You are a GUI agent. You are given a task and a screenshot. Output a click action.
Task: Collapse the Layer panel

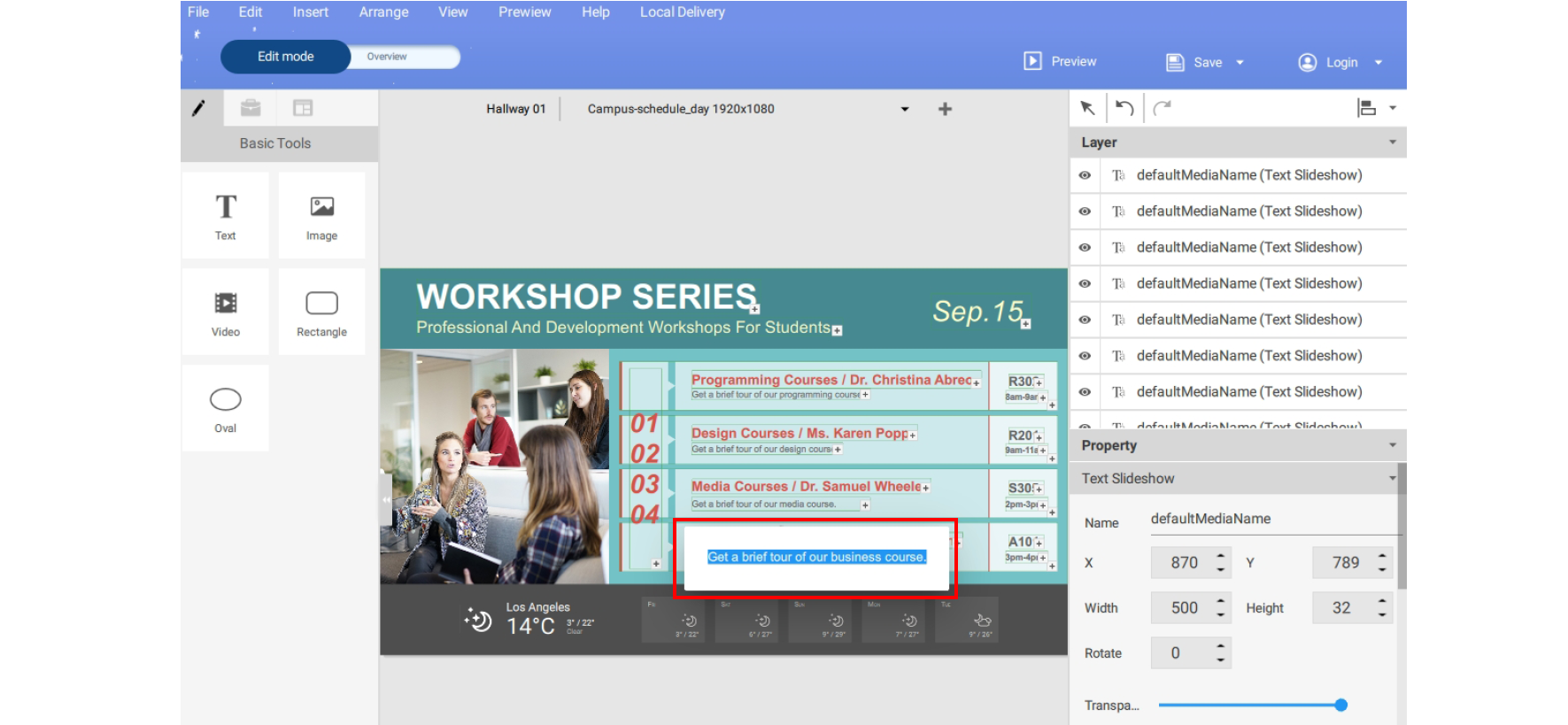click(1392, 143)
